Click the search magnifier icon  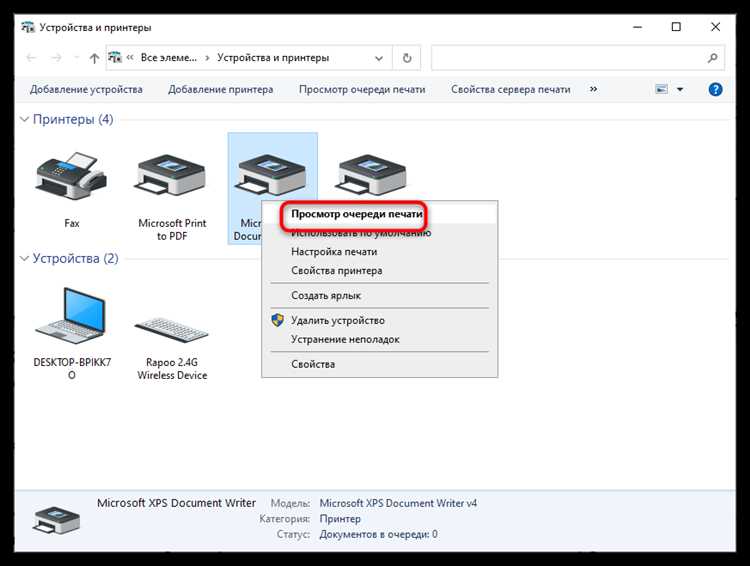click(712, 58)
